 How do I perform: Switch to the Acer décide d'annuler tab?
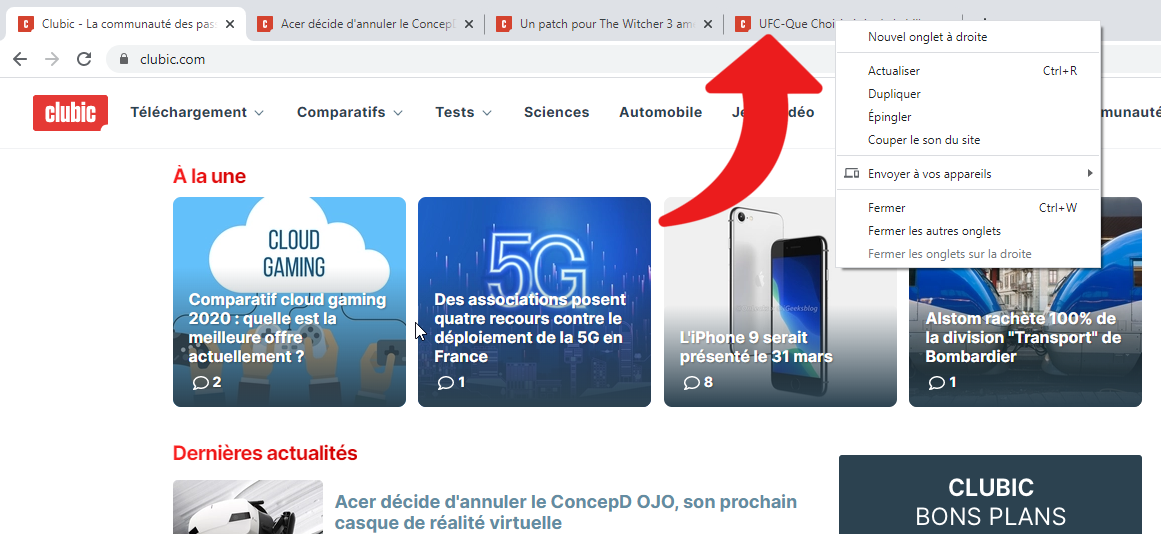pos(366,24)
